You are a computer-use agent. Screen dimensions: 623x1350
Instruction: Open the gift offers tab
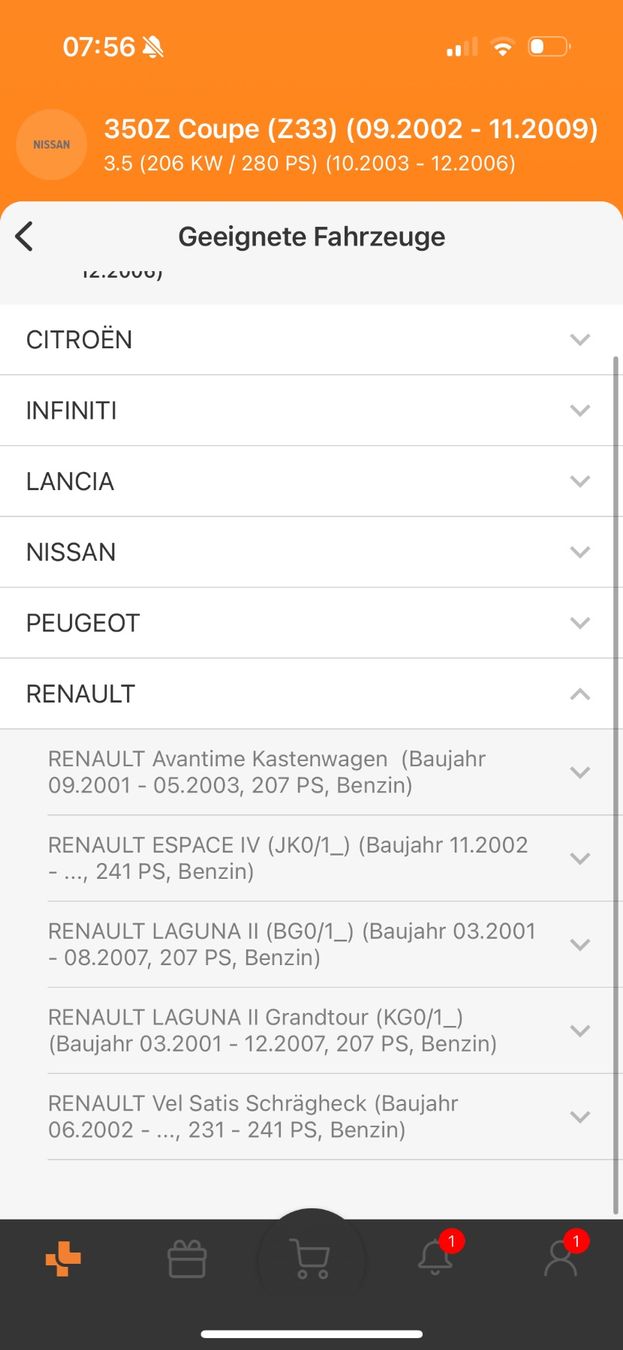point(187,1259)
